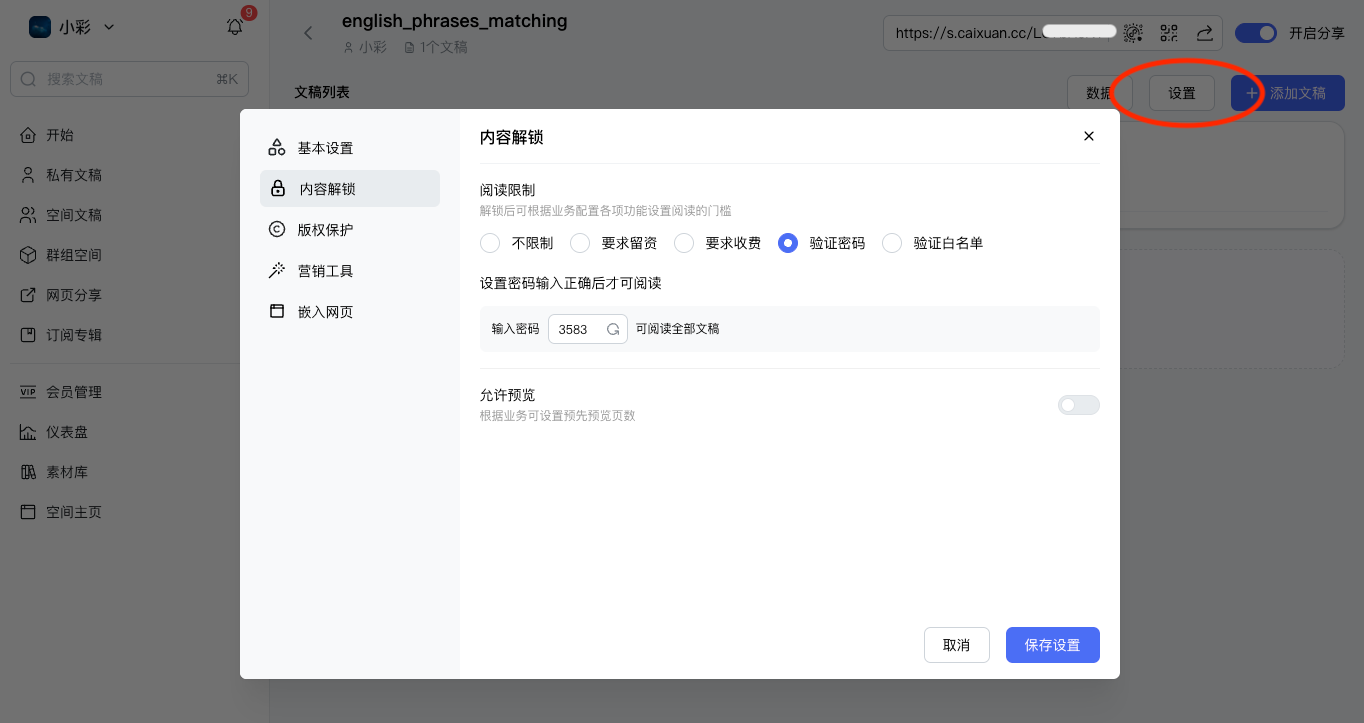The width and height of the screenshot is (1364, 723).
Task: Click the lock icon beside 内容解锁
Action: pos(278,189)
